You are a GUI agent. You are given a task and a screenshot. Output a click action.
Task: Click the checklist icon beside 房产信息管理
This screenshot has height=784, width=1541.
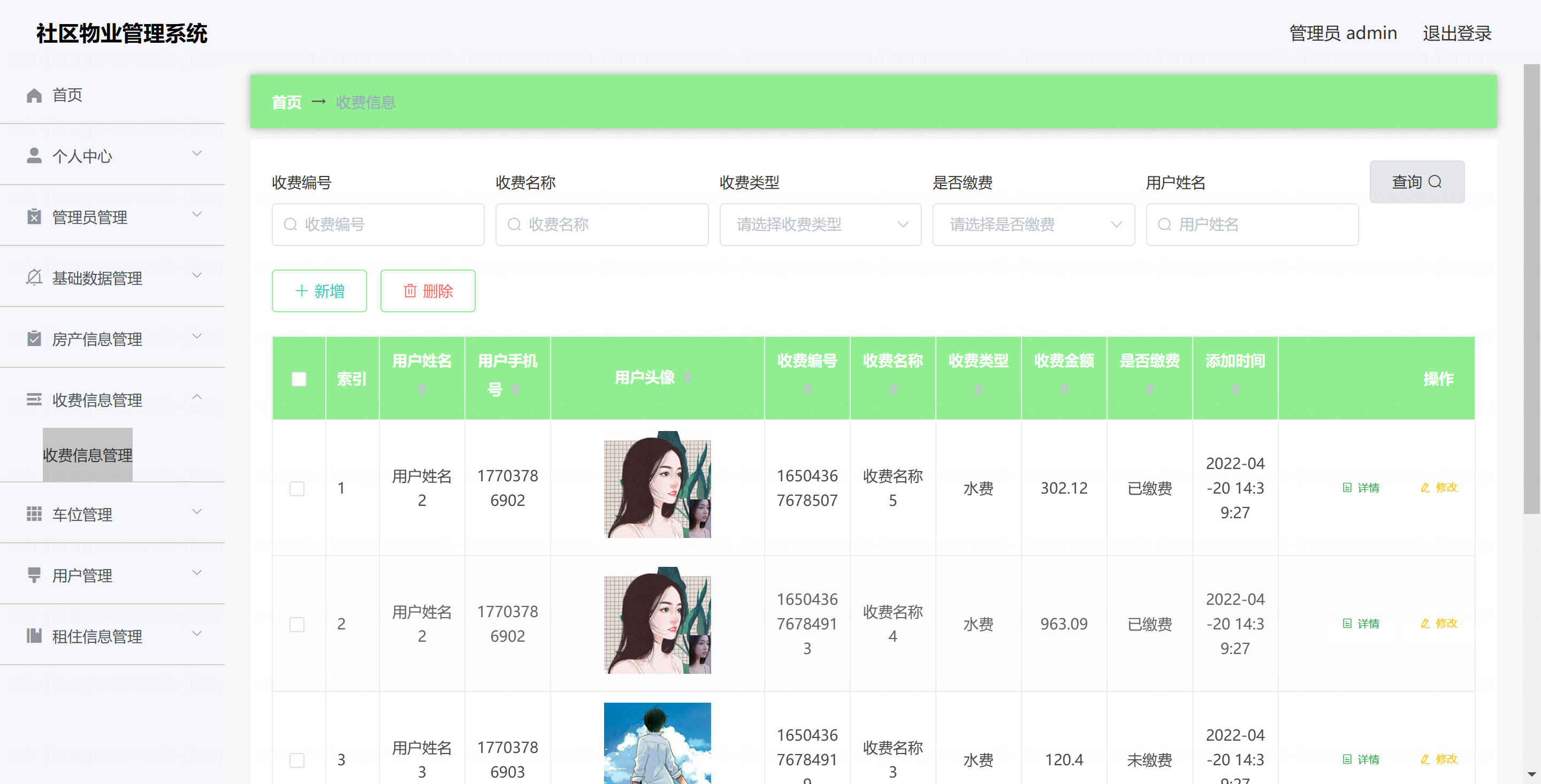(x=34, y=339)
